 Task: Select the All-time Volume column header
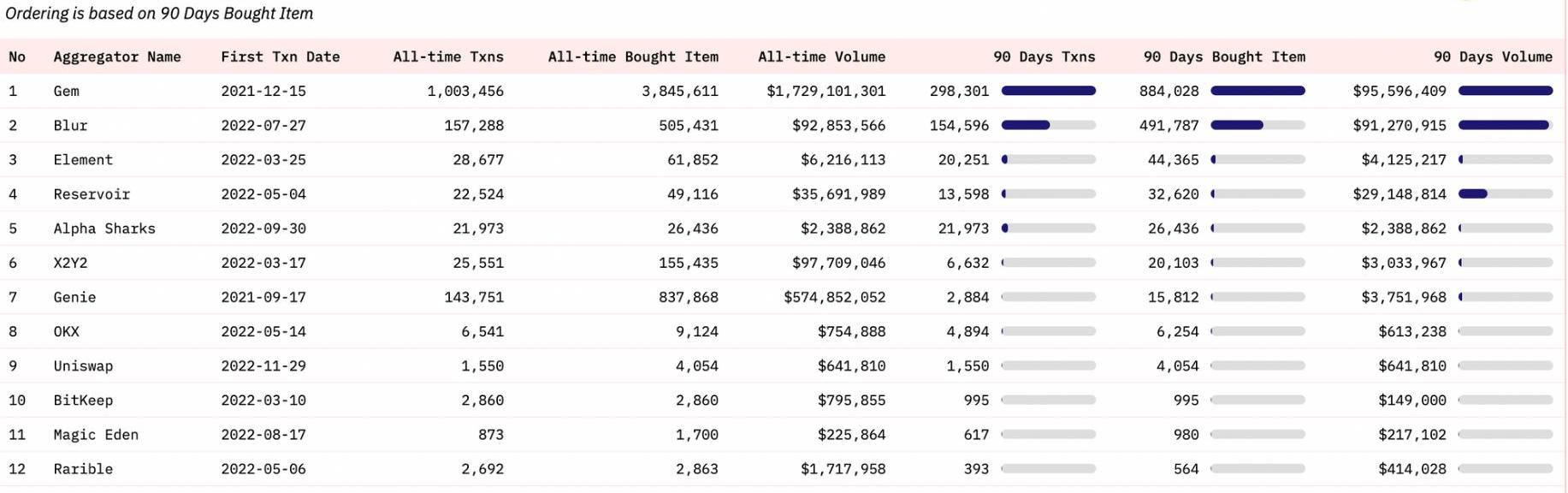pyautogui.click(x=820, y=56)
